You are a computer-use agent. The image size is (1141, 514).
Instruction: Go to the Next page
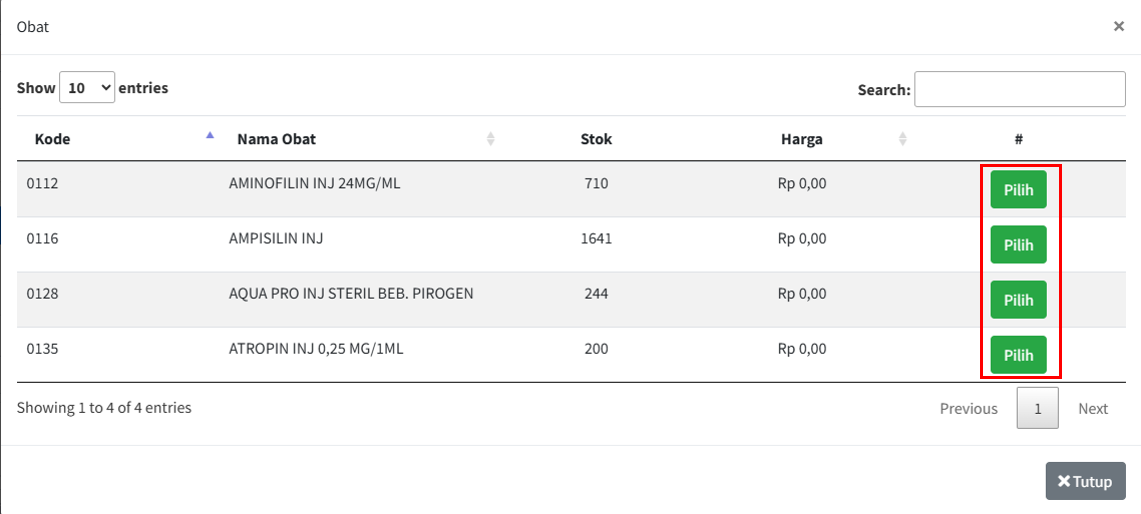click(x=1092, y=408)
